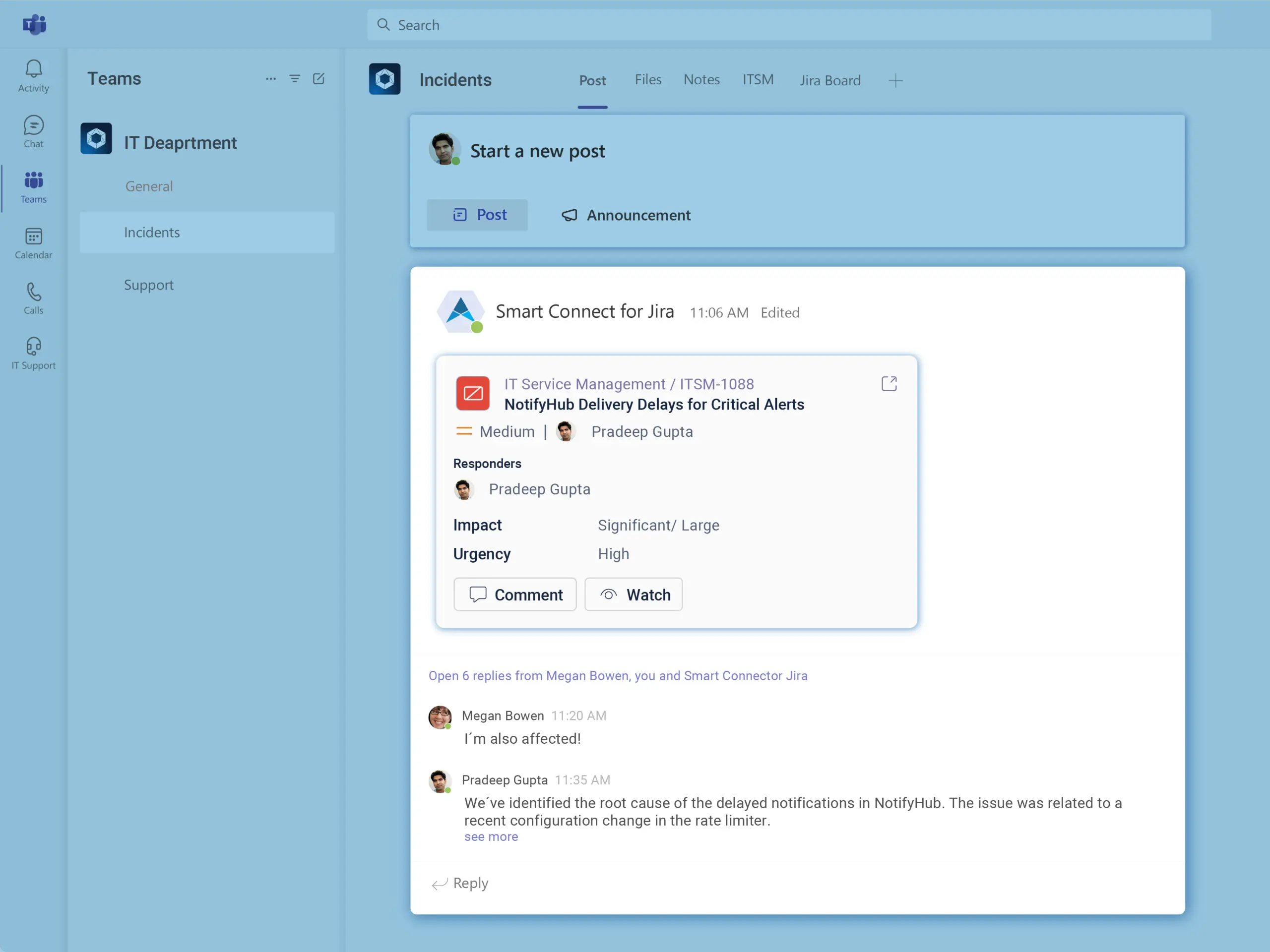
Task: Open 6 replies from Megan Bowen link
Action: pyautogui.click(x=618, y=675)
